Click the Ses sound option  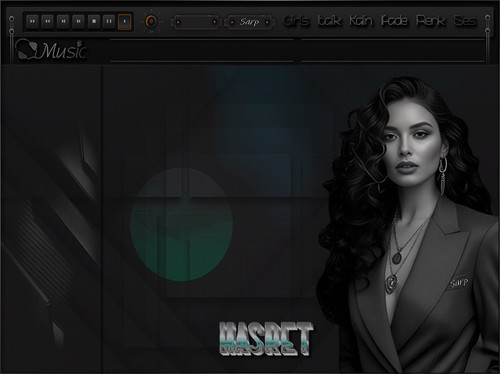(465, 21)
